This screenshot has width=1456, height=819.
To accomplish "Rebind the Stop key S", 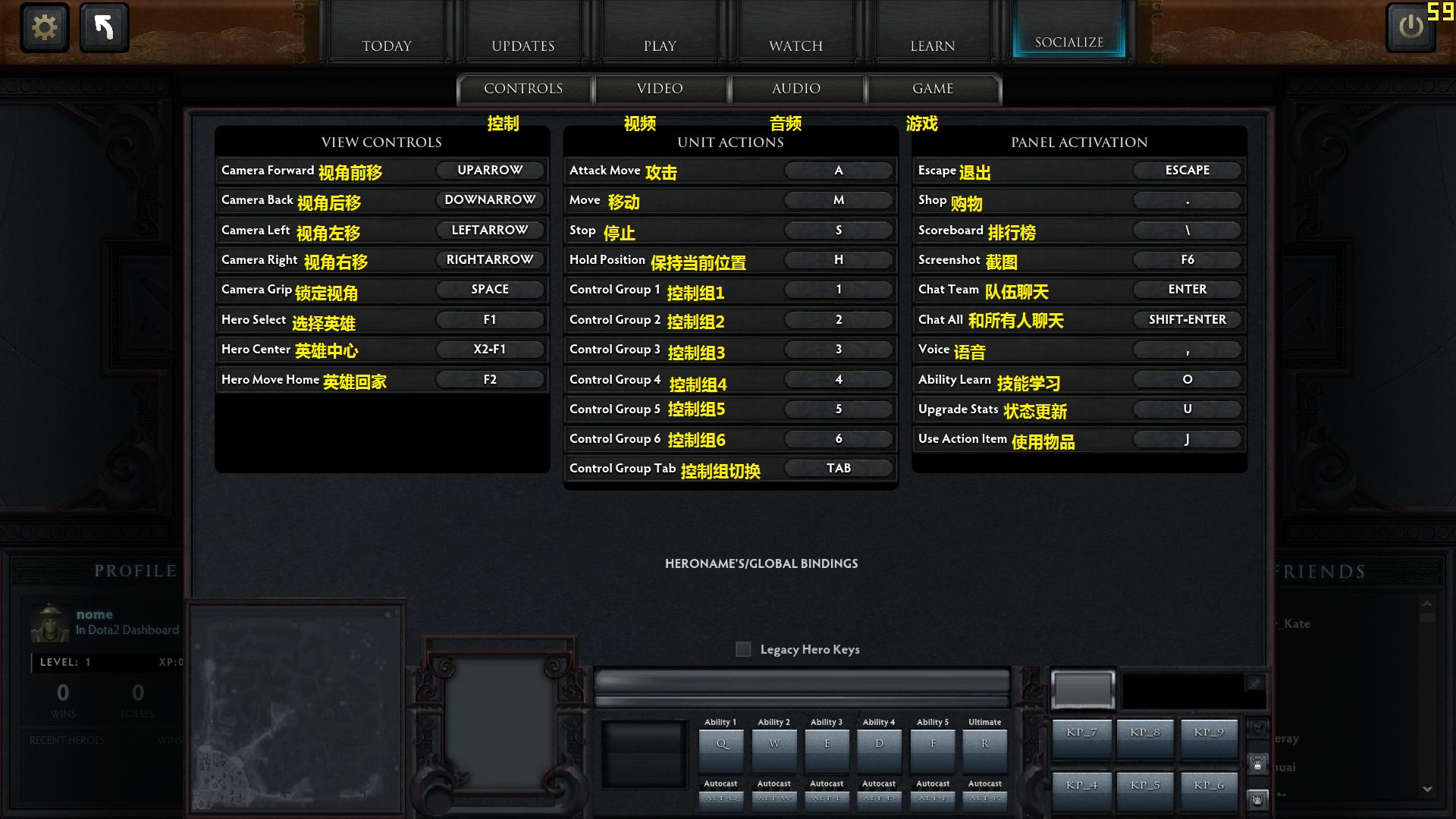I will tap(839, 231).
